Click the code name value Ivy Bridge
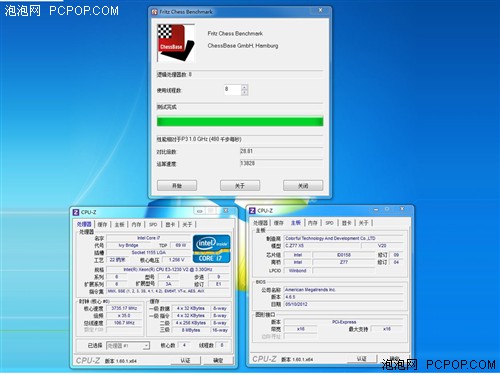Screen dimensions: 500x375 pyautogui.click(x=128, y=245)
